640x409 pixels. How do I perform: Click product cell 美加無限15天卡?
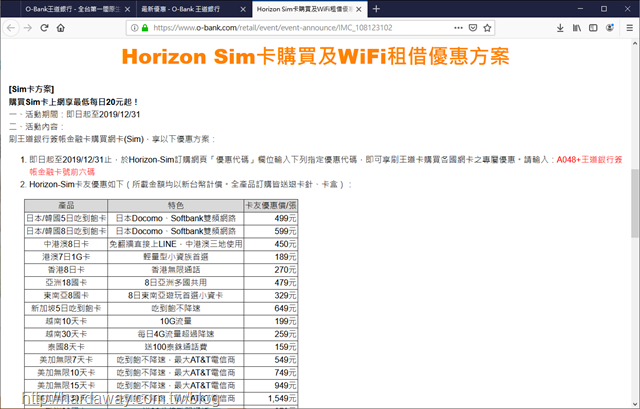coord(66,385)
